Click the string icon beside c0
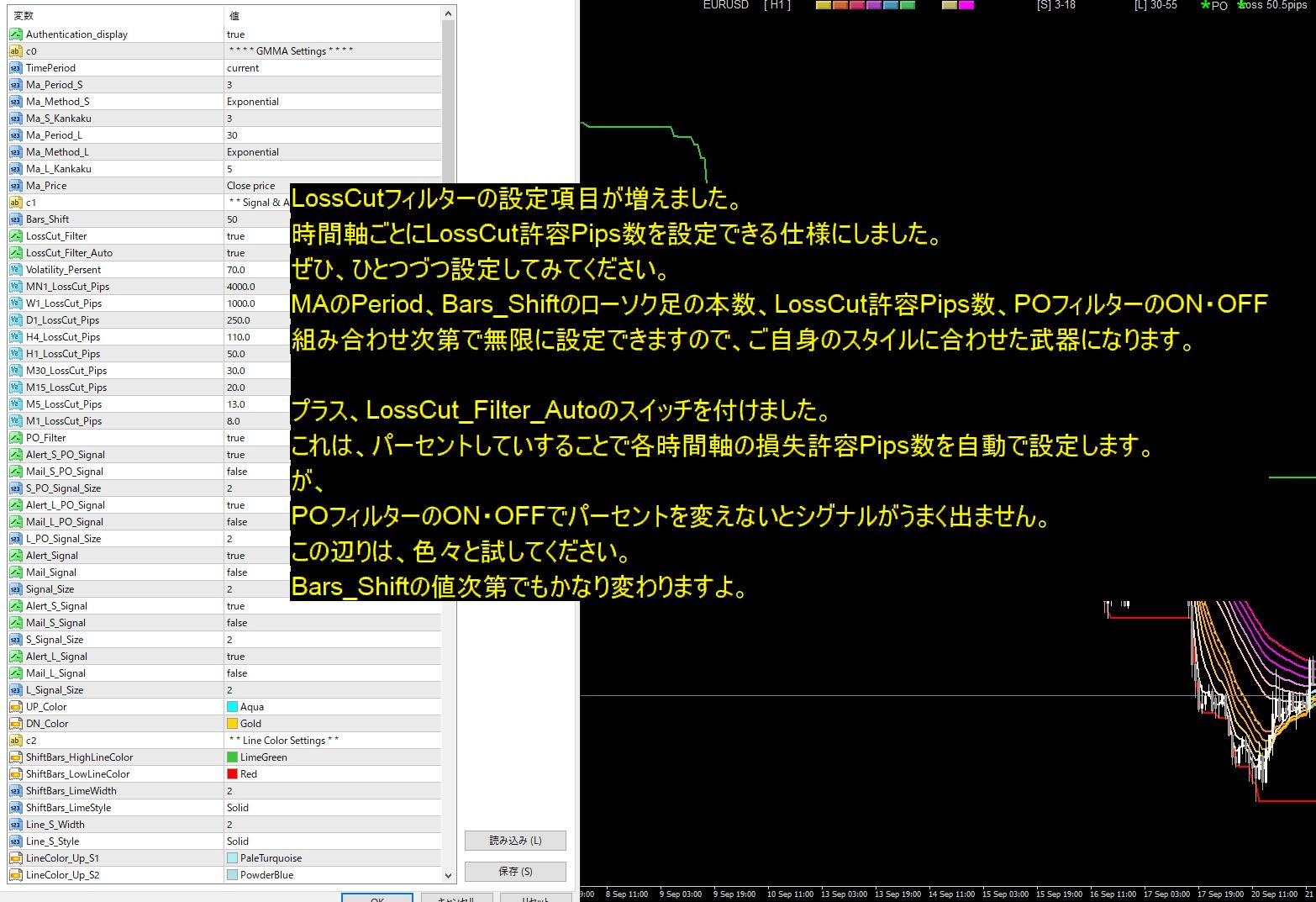 coord(15,51)
